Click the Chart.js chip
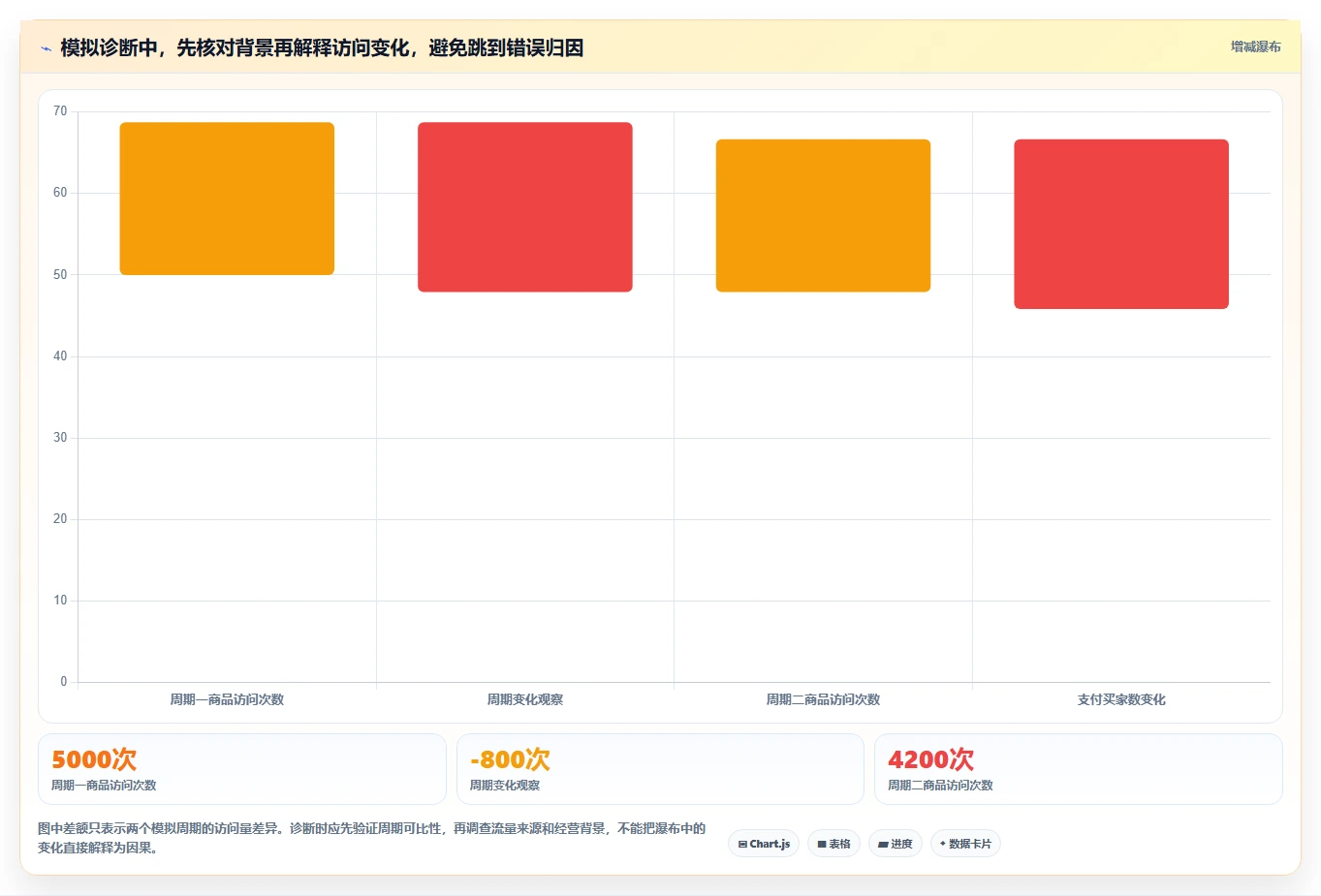 coord(764,844)
